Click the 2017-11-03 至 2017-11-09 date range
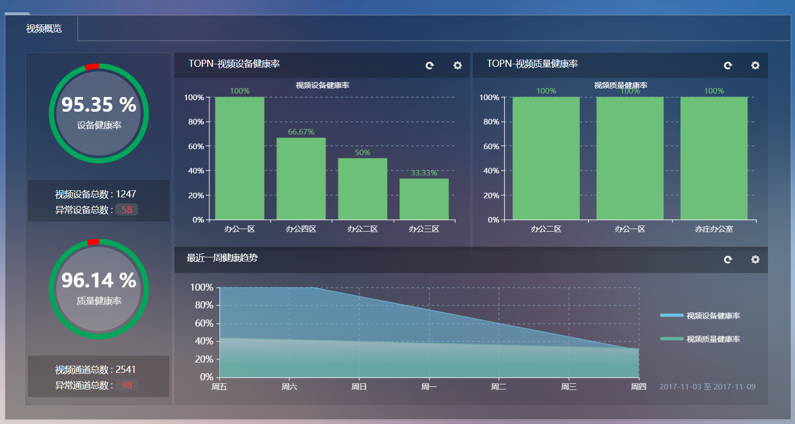795x424 pixels. 707,387
